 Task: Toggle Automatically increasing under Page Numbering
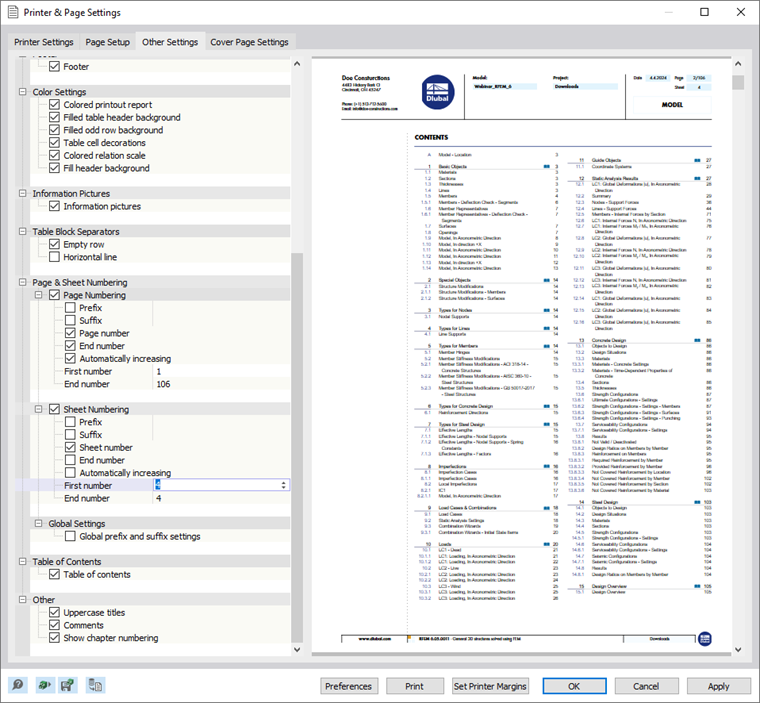tap(70, 359)
